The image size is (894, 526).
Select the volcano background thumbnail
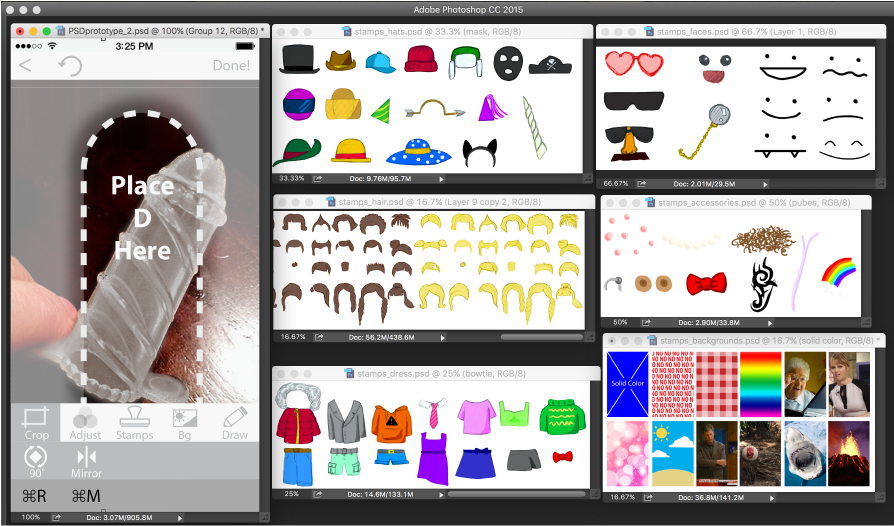[x=849, y=454]
